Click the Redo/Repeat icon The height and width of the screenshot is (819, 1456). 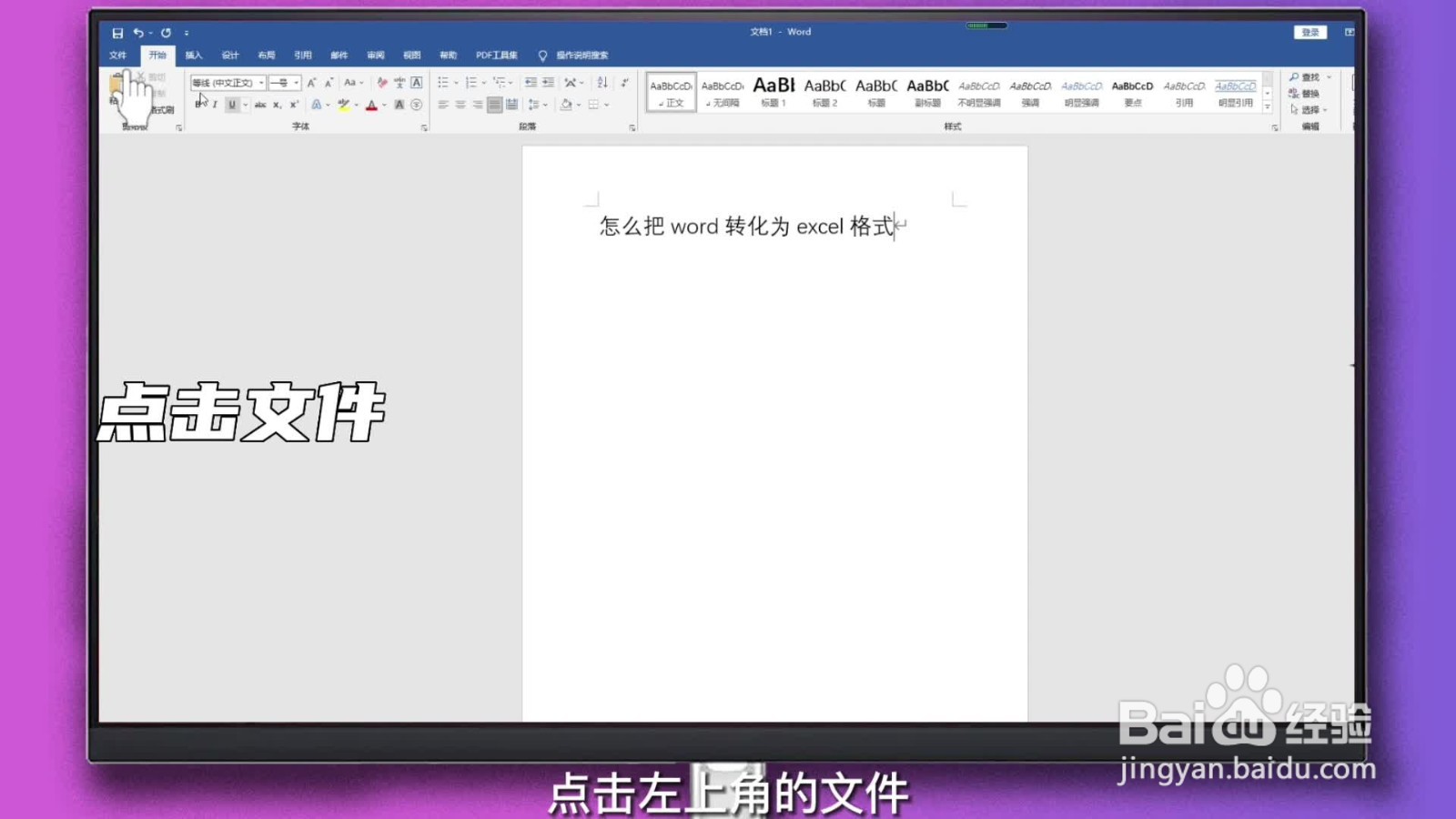[166, 33]
